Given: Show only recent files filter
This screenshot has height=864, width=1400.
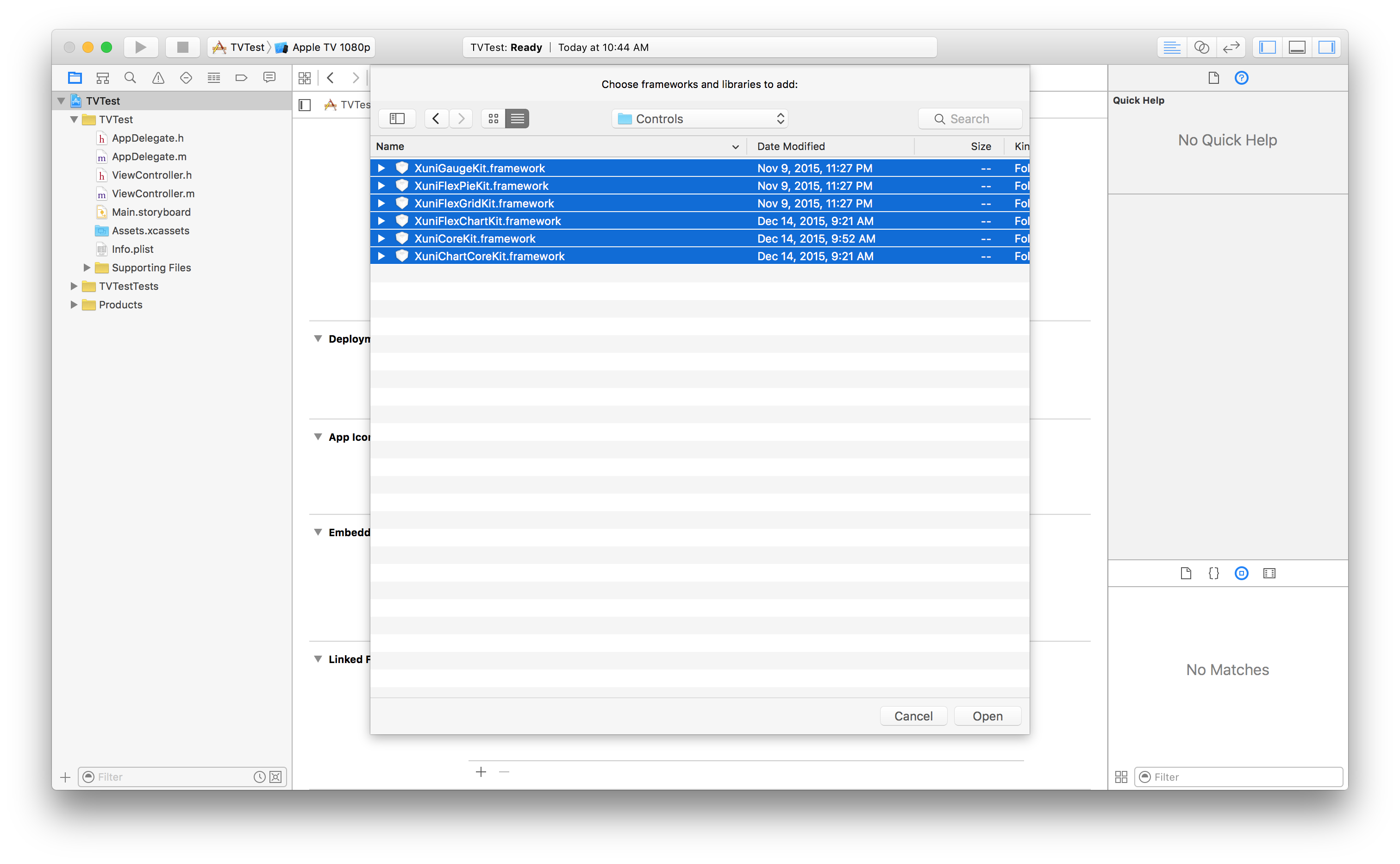Looking at the screenshot, I should pyautogui.click(x=259, y=776).
